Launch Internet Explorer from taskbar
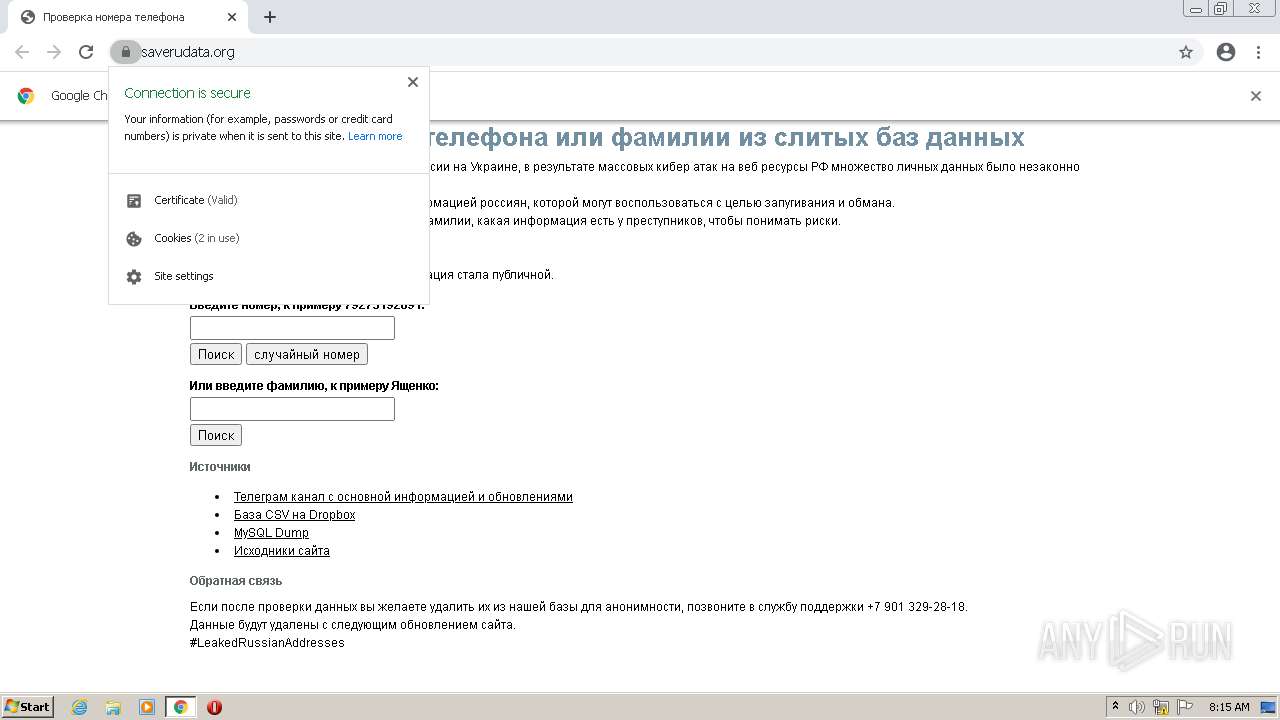1280x720 pixels. (80, 707)
